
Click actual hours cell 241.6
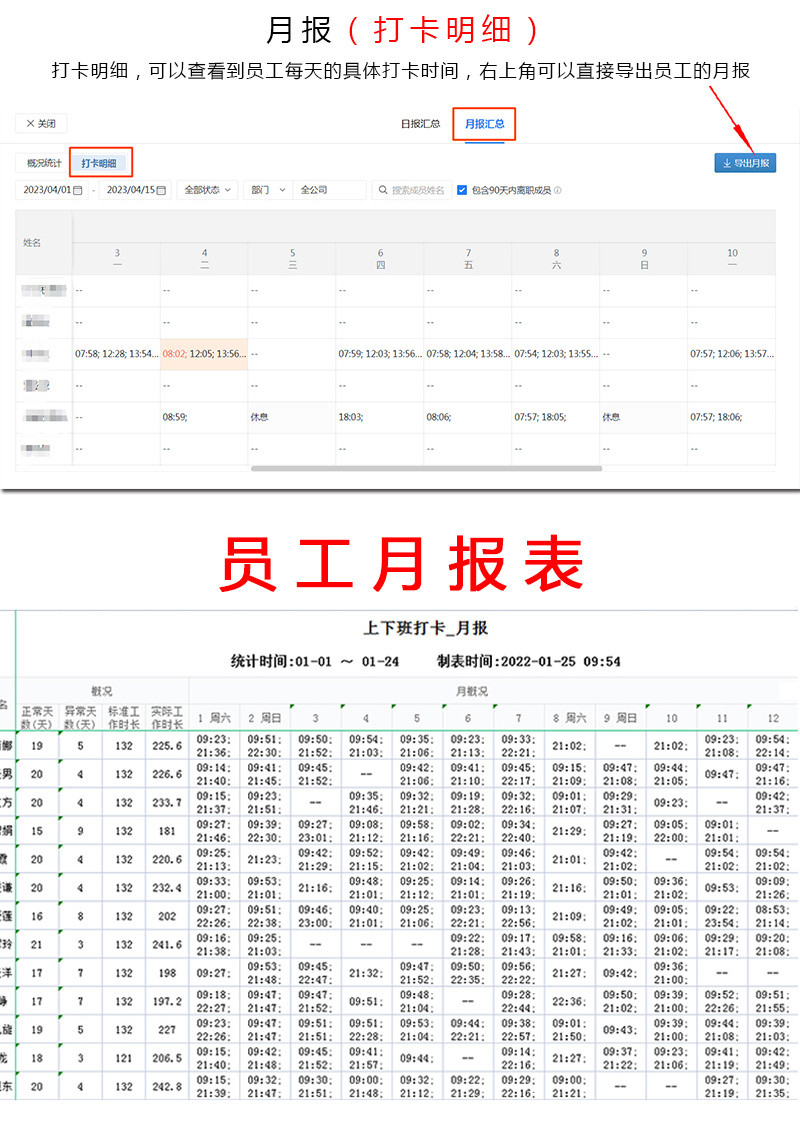(x=167, y=944)
